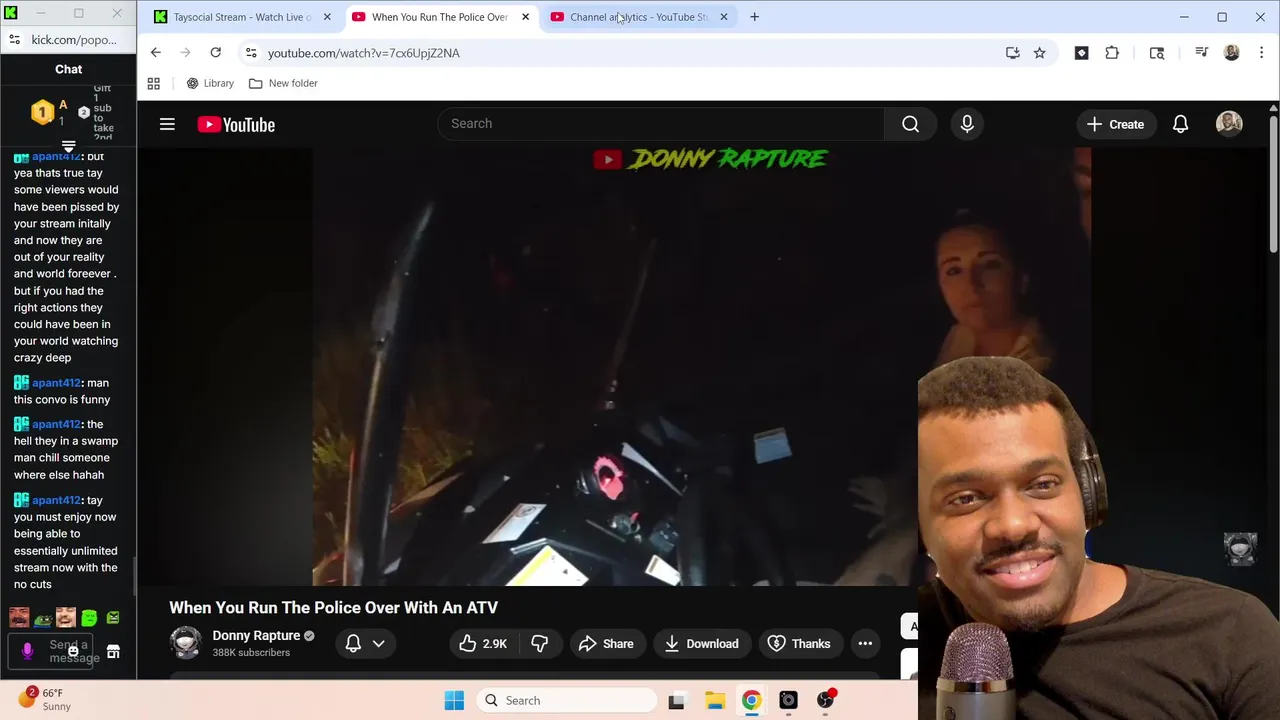Open media controls music-list icon

(x=1202, y=53)
